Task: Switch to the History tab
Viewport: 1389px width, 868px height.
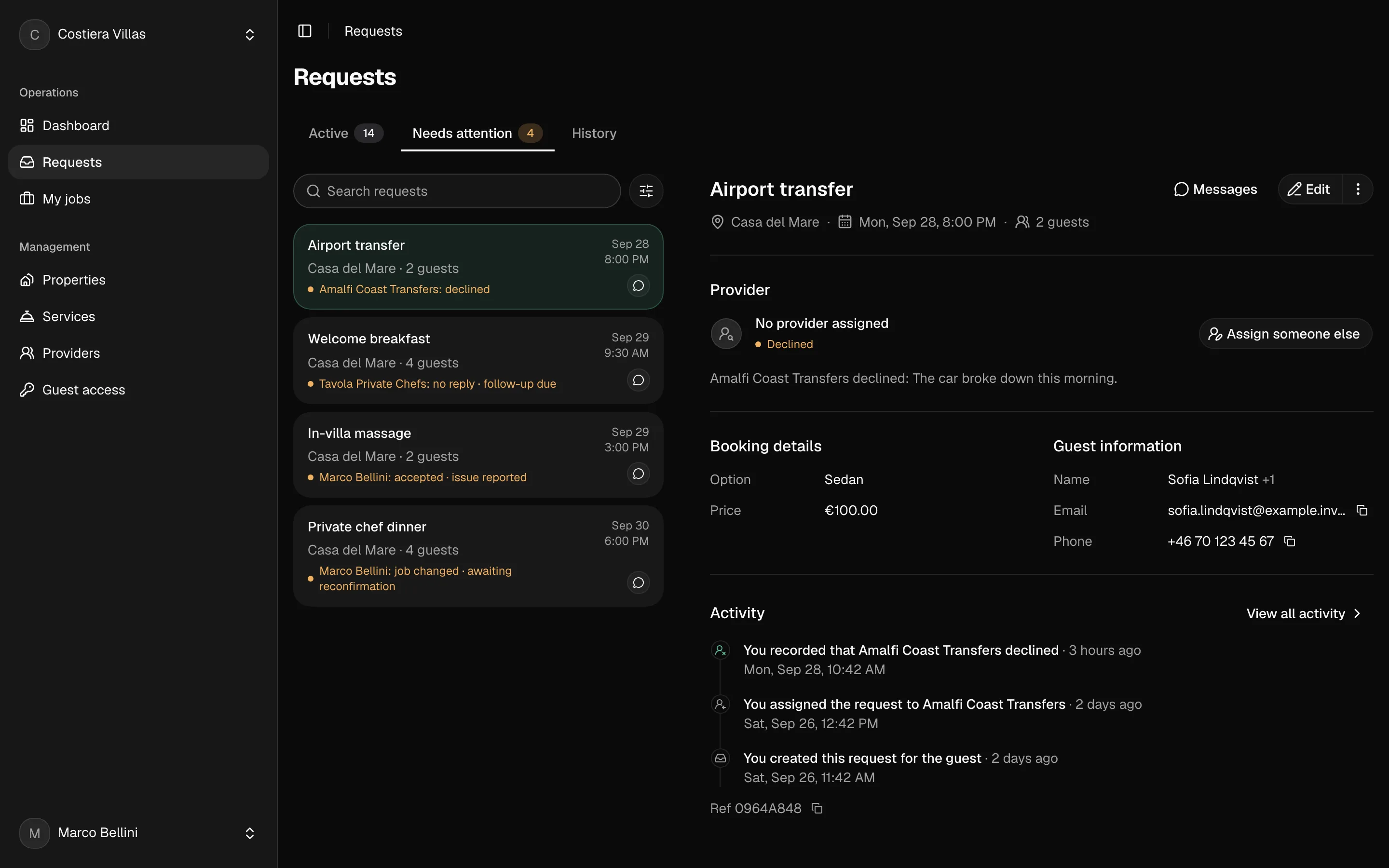Action: coord(594,133)
